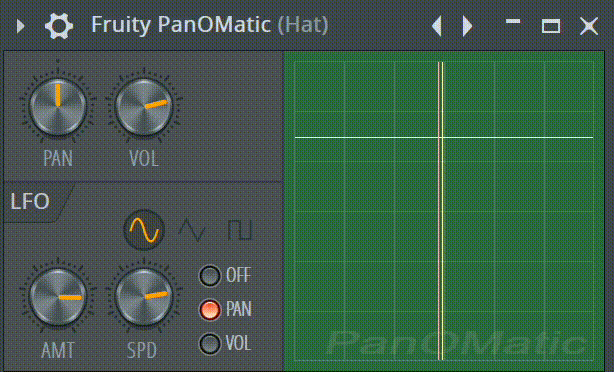Click the green pan/volume XY display
Screen dimensions: 614x372
pos(444,211)
